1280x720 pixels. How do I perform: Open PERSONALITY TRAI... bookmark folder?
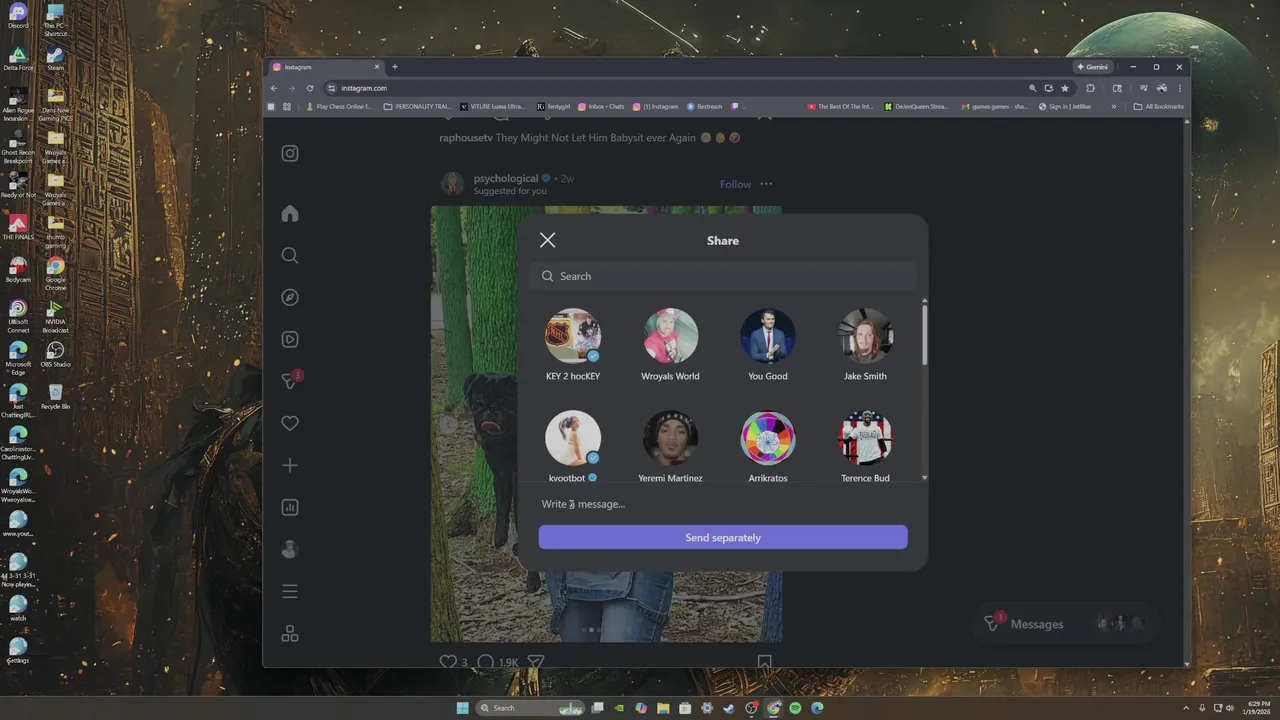pyautogui.click(x=417, y=106)
